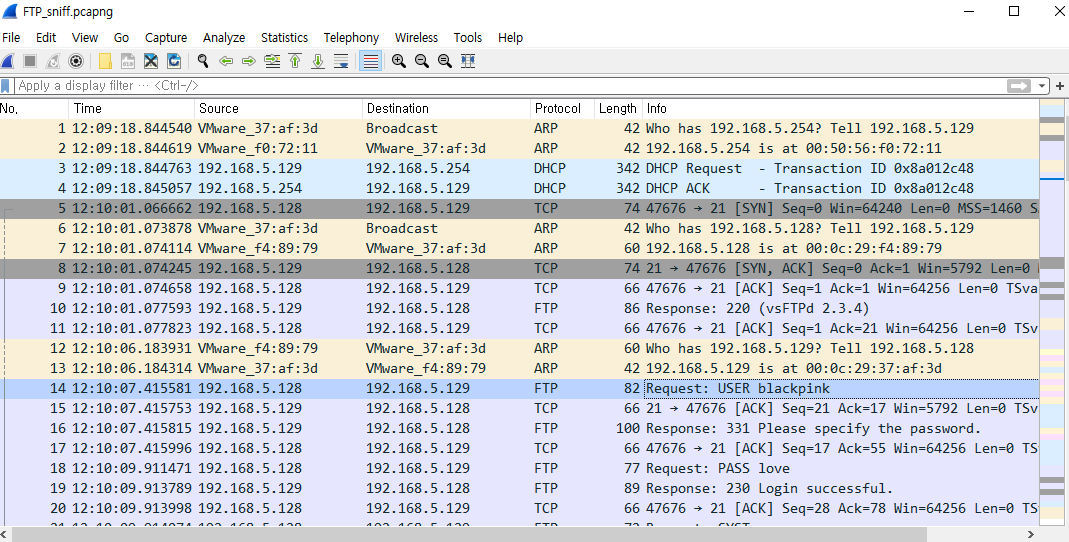Click the horizontal scrollbar right arrow
This screenshot has width=1069, height=542.
pyautogui.click(x=1031, y=535)
